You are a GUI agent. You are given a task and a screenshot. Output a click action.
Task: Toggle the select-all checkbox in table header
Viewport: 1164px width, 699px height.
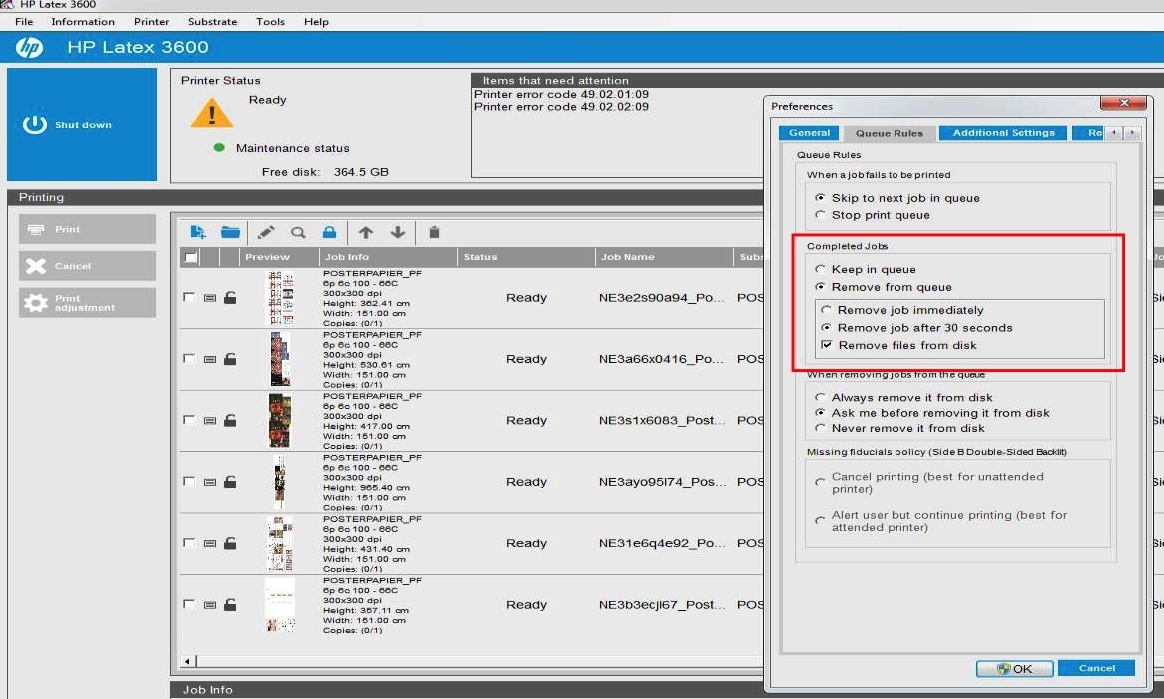(x=191, y=257)
